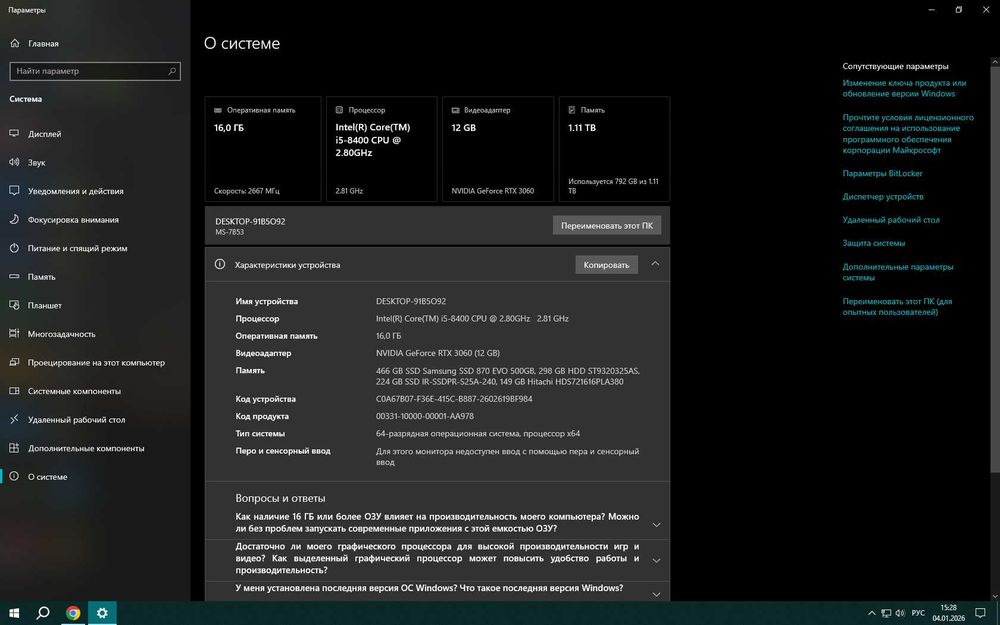The width and height of the screenshot is (1000, 625).
Task: Click product code 00331-10000-00001-AA978
Action: pyautogui.click(x=425, y=416)
